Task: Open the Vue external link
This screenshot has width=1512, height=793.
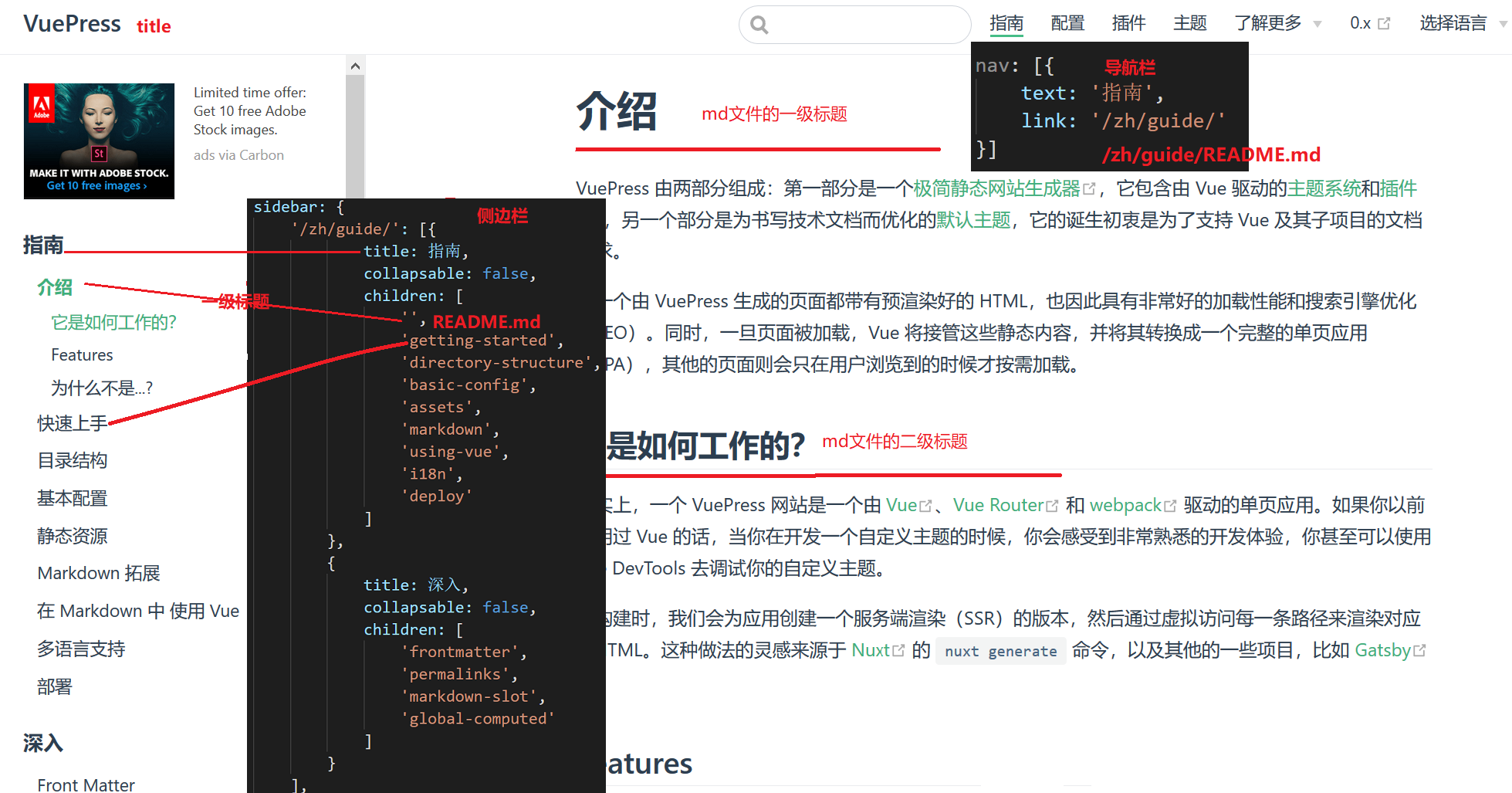Action: (x=909, y=505)
